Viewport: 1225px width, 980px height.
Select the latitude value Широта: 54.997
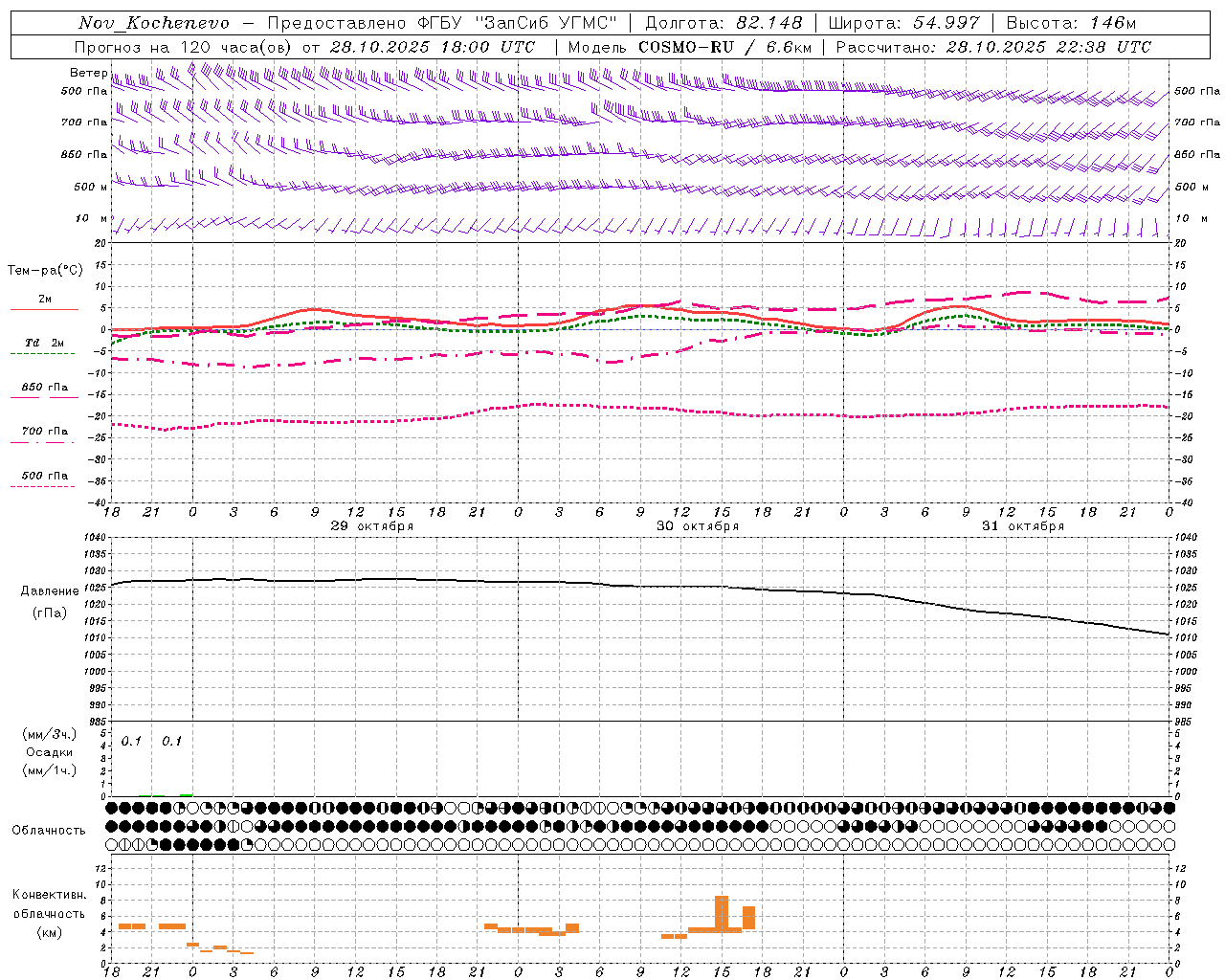904,23
